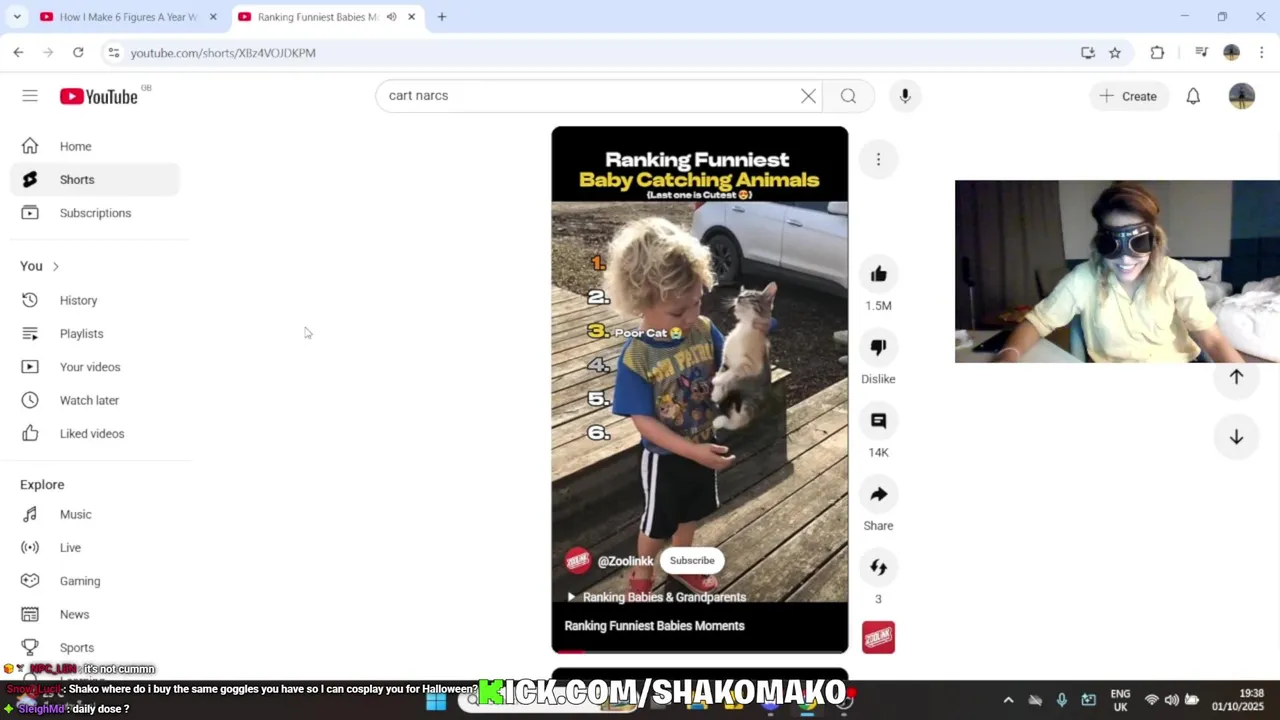Open the Zoolinkk channel avatar
Image resolution: width=1280 pixels, height=720 pixels.
click(577, 561)
